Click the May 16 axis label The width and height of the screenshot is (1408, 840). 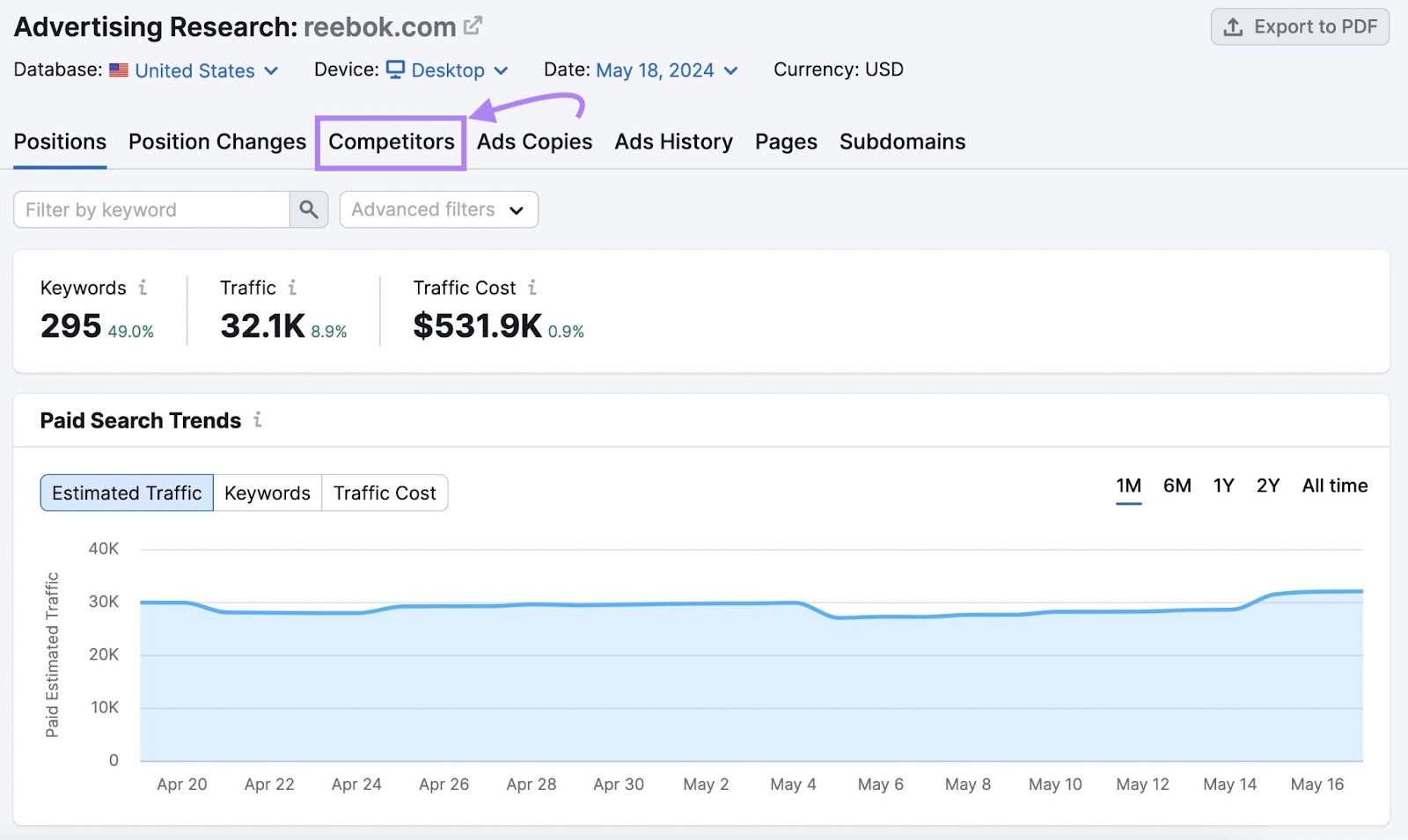(1317, 785)
